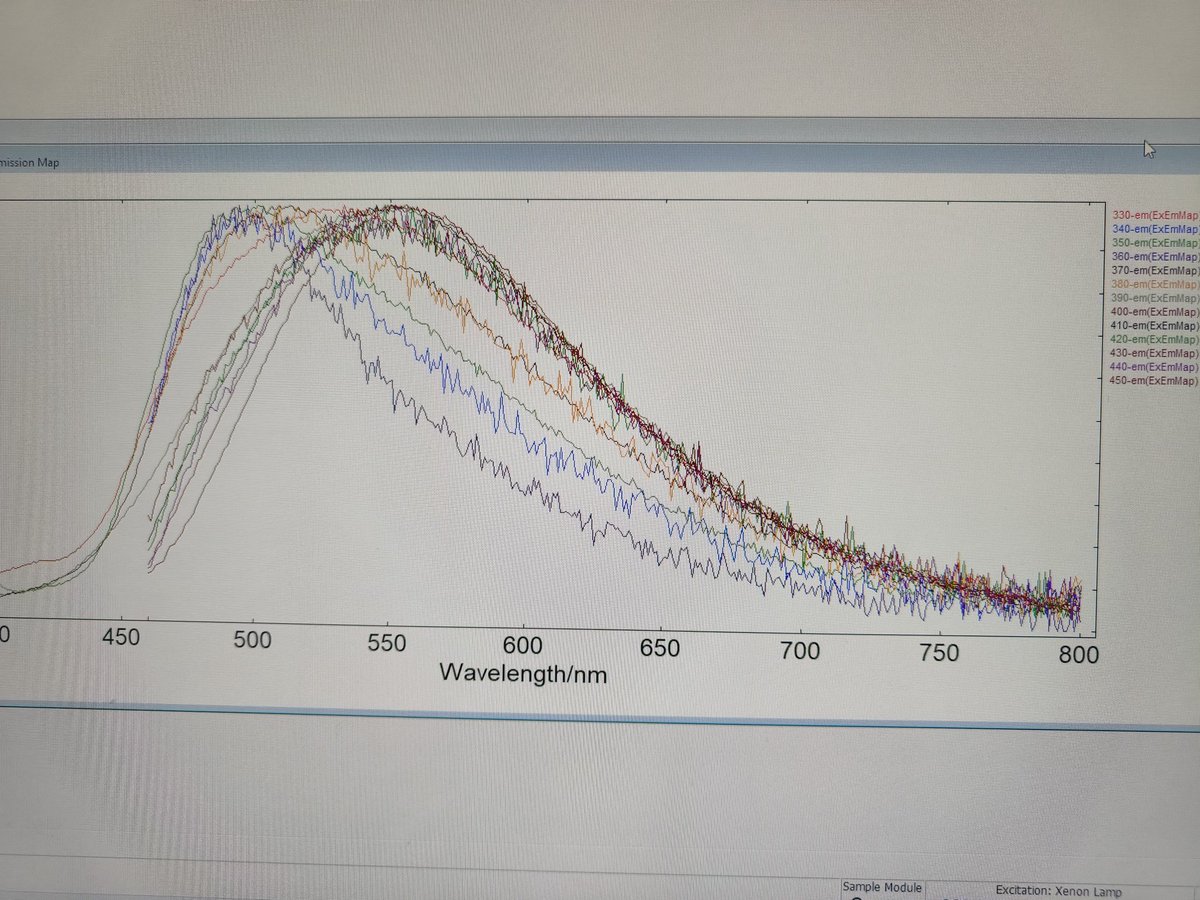Select the 380-em(ExEmMap) legend entry
Image resolution: width=1200 pixels, height=900 pixels.
click(x=1154, y=284)
